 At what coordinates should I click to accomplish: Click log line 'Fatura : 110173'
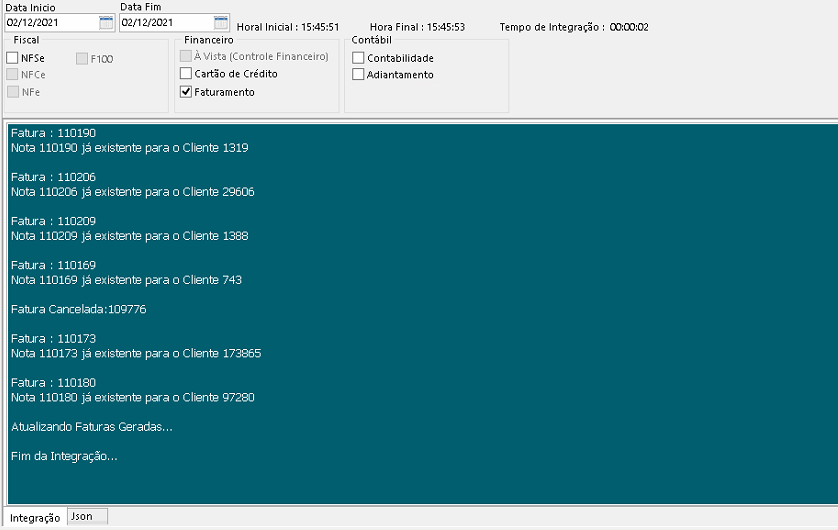pos(53,339)
